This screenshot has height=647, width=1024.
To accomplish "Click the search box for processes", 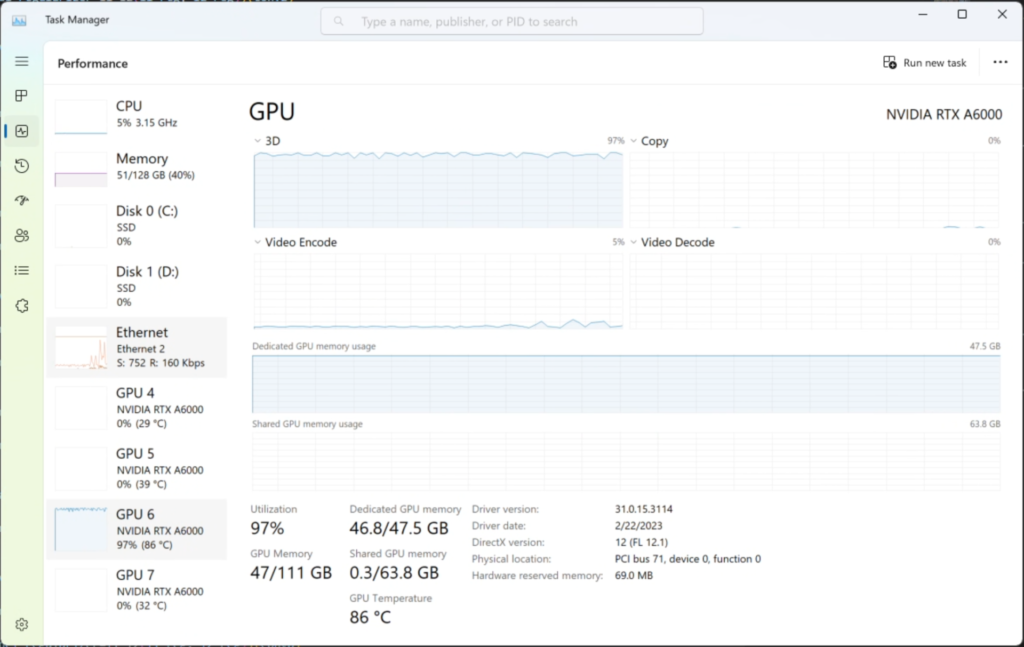I will pos(512,21).
